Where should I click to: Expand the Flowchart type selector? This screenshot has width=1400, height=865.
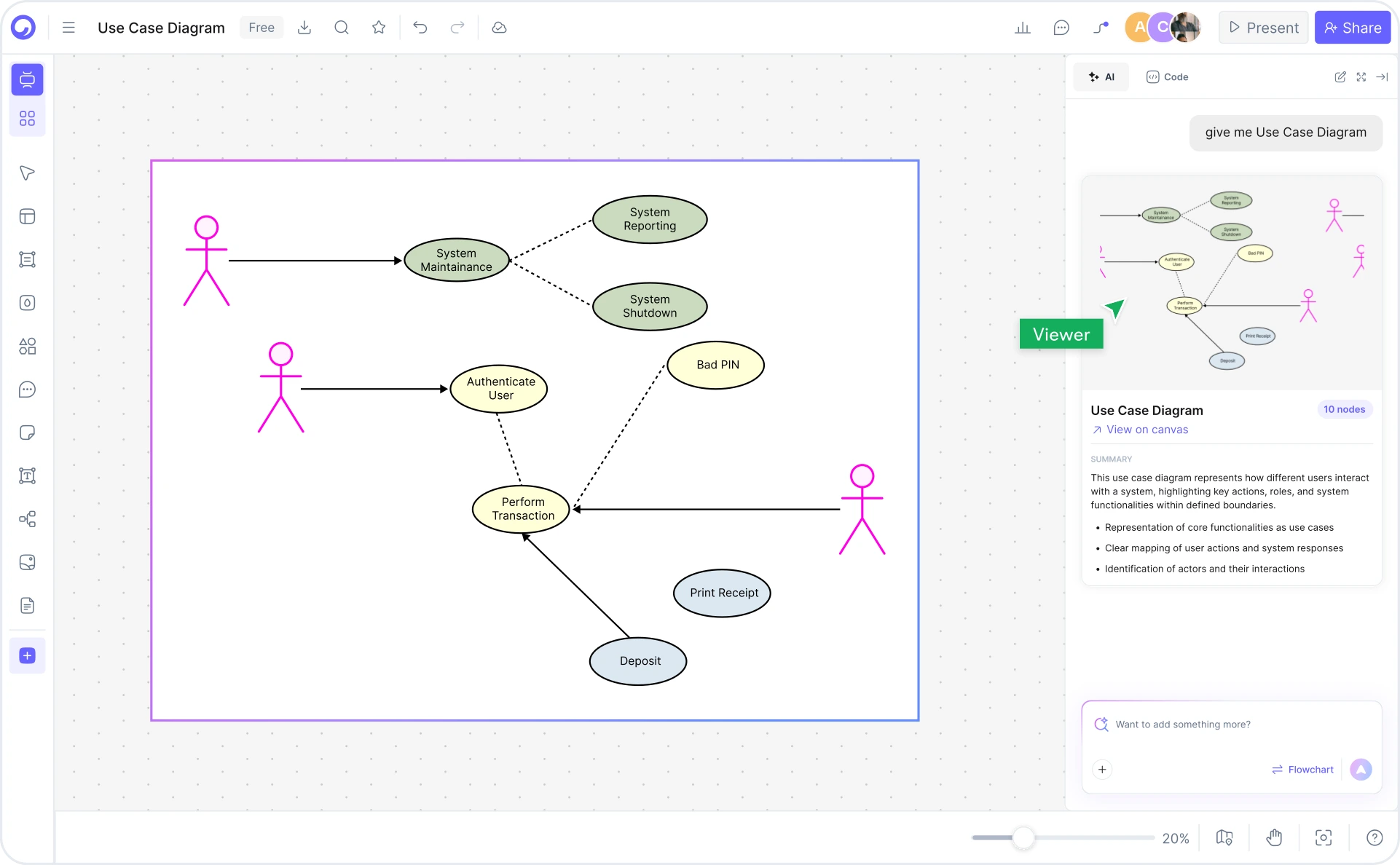pos(1302,769)
